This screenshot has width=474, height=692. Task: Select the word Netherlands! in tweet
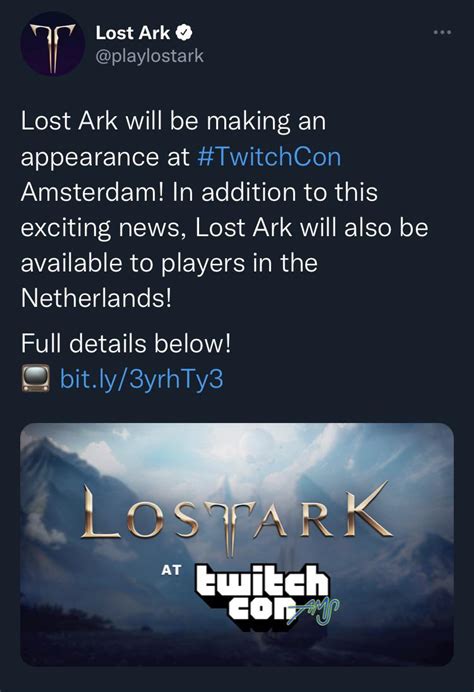coord(96,299)
